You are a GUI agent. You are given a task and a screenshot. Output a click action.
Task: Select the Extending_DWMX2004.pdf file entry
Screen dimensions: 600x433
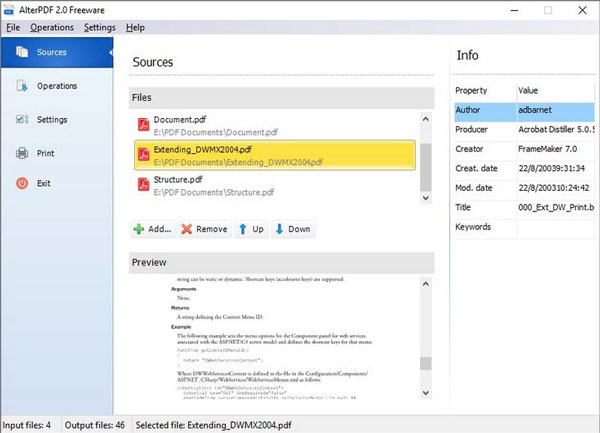(x=275, y=155)
